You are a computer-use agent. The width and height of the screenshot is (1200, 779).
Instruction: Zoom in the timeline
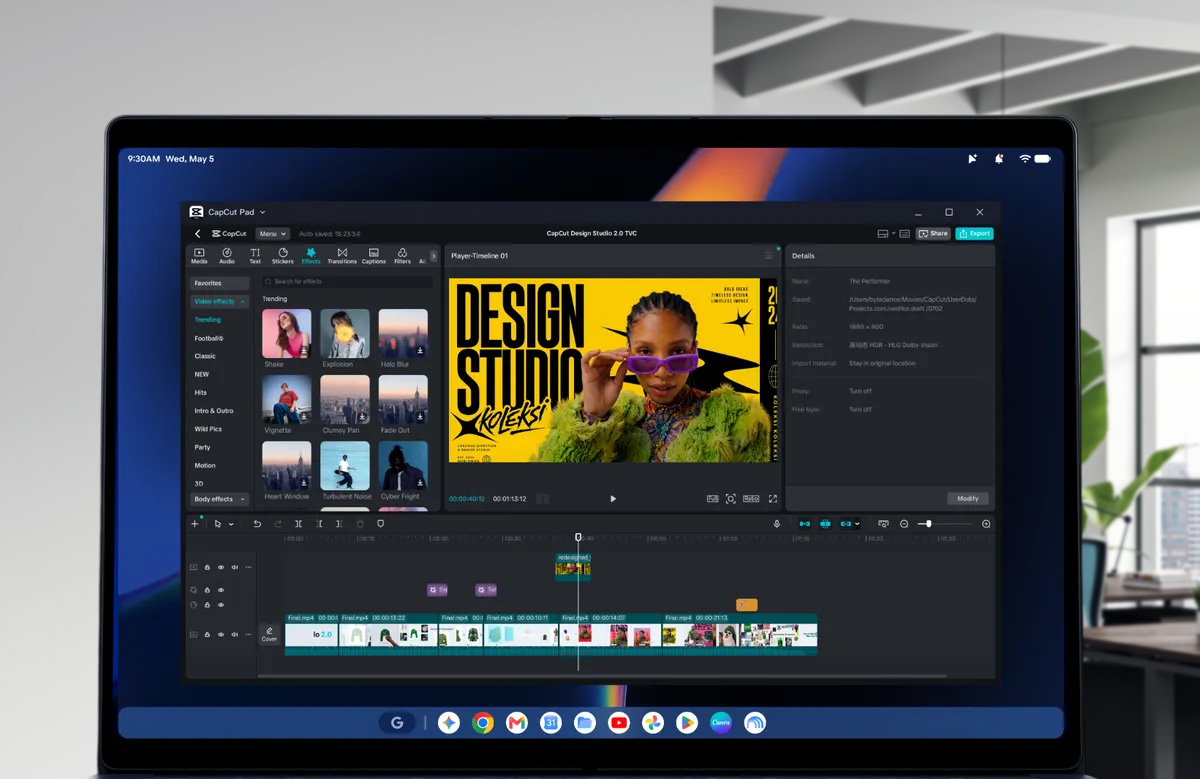[x=986, y=524]
